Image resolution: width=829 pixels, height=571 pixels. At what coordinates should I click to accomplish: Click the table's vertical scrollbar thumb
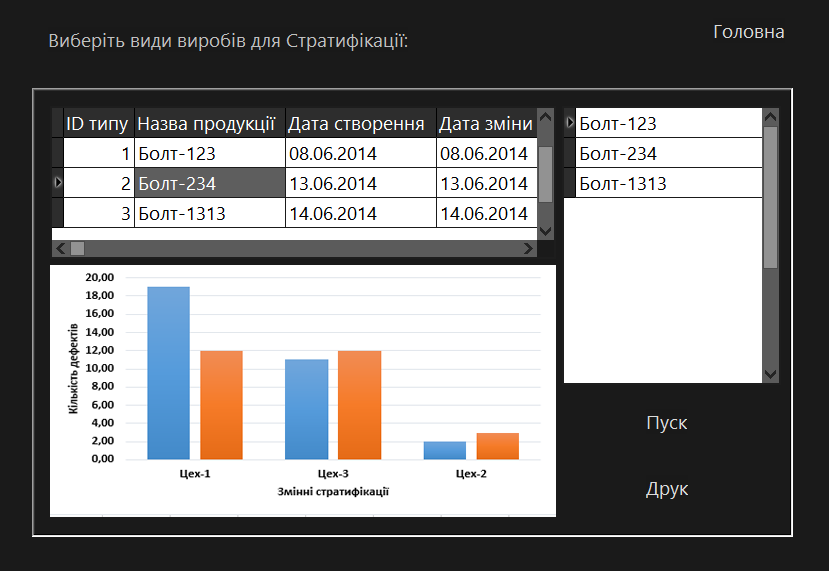pos(546,174)
